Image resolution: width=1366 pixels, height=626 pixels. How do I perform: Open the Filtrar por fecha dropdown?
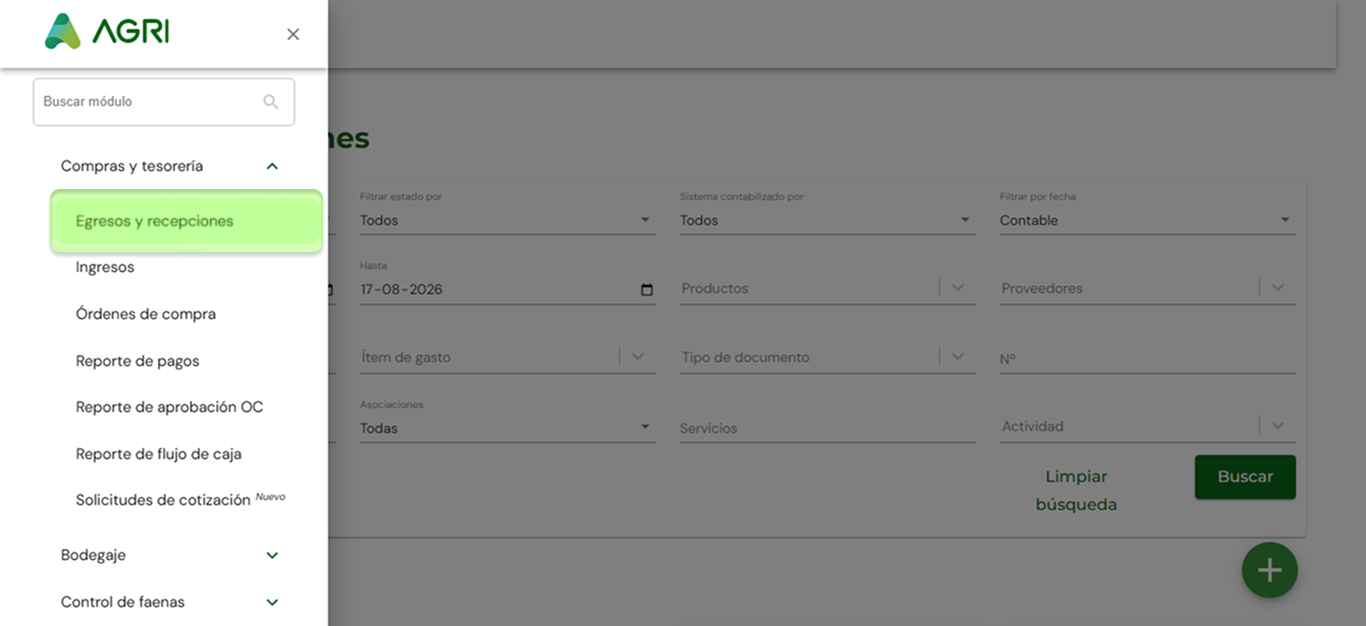[x=1148, y=220]
